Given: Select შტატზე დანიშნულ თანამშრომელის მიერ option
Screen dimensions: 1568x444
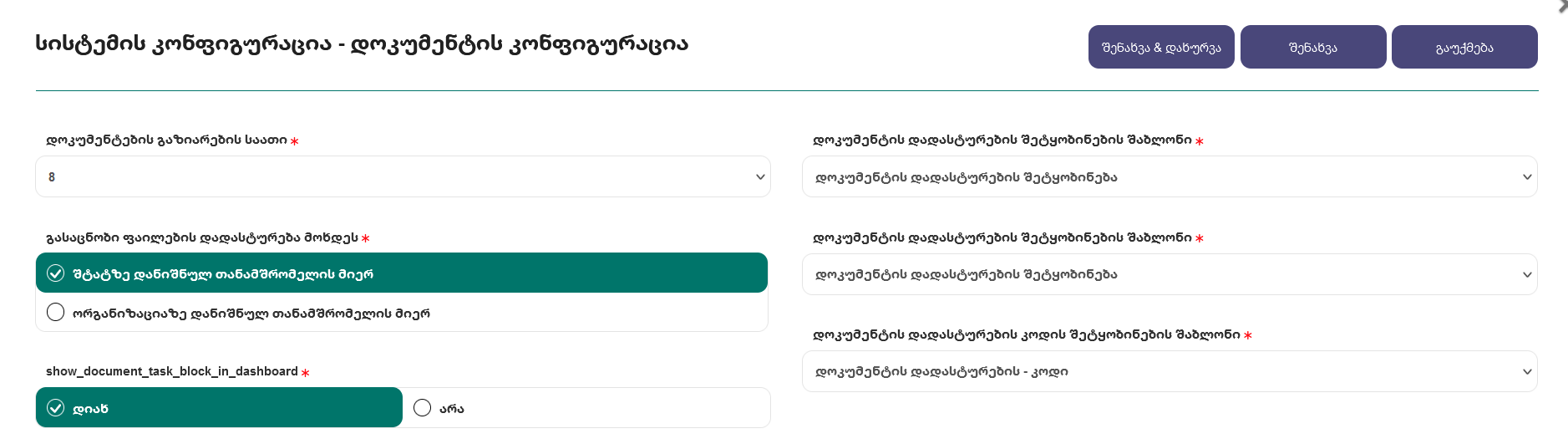Looking at the screenshot, I should [x=402, y=273].
